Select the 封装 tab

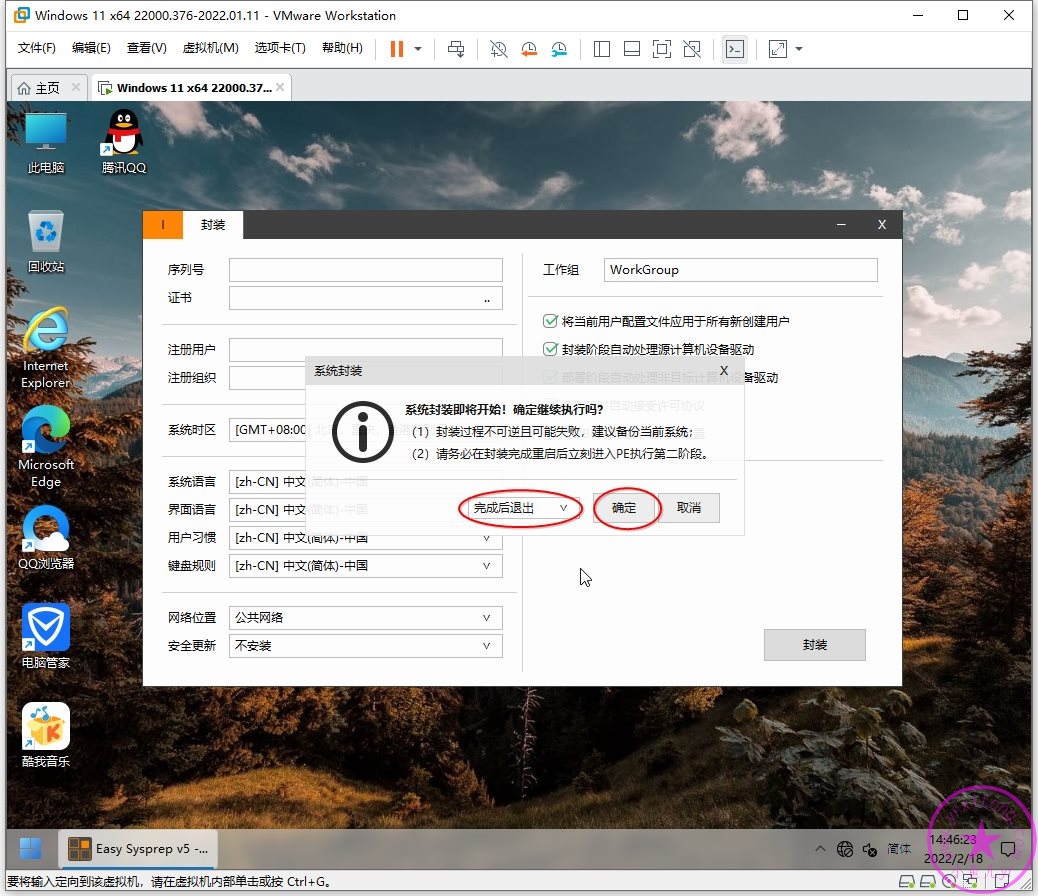(213, 225)
